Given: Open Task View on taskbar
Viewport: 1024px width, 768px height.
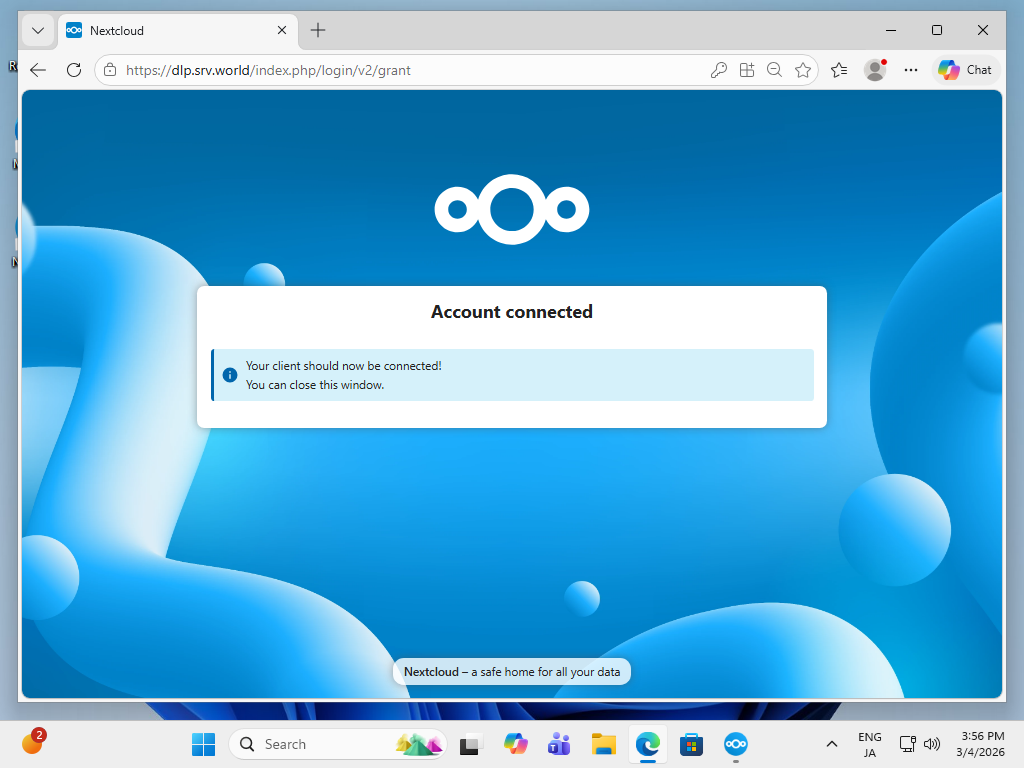Looking at the screenshot, I should pos(470,744).
